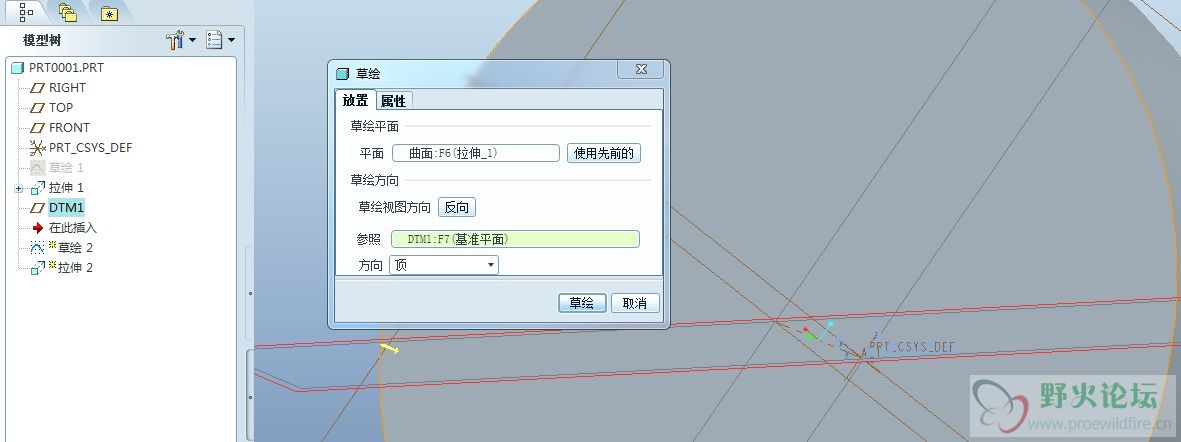The width and height of the screenshot is (1181, 442).
Task: Click the 草绘 dialog title icon
Action: point(343,74)
